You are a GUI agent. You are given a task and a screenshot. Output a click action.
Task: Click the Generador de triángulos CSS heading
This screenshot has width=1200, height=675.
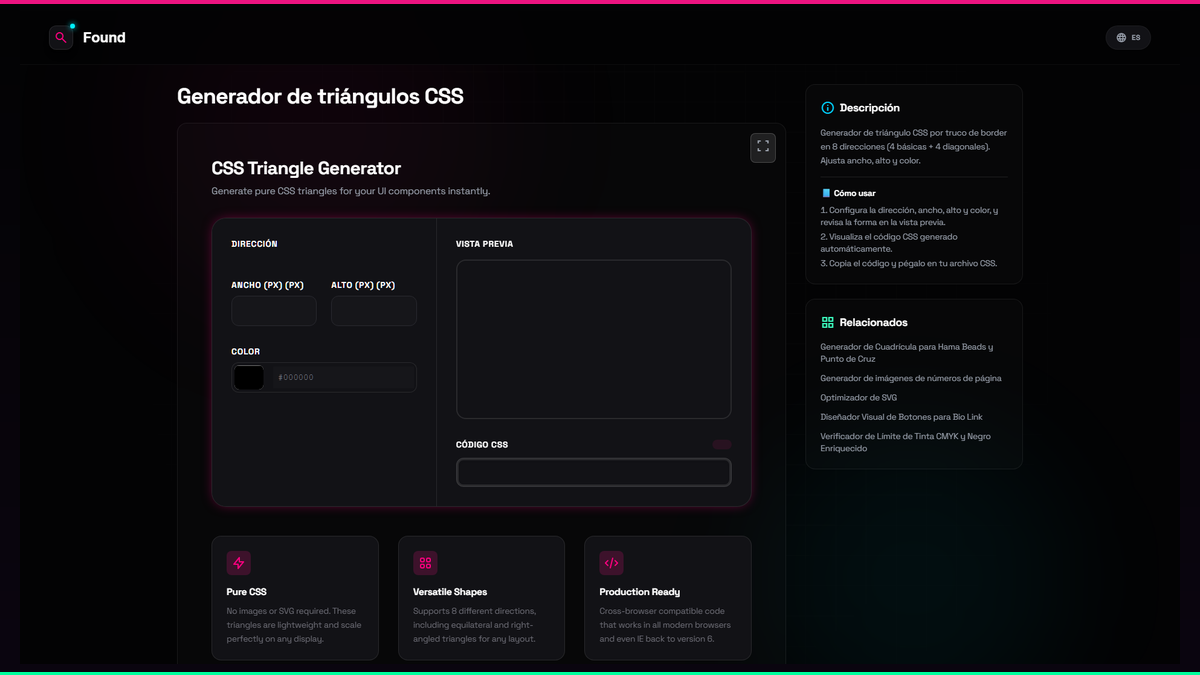pyautogui.click(x=320, y=97)
